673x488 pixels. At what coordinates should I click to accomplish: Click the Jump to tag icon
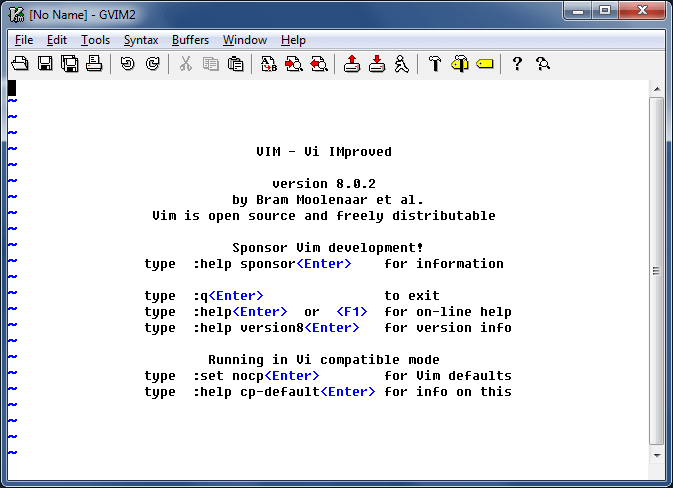pos(485,64)
